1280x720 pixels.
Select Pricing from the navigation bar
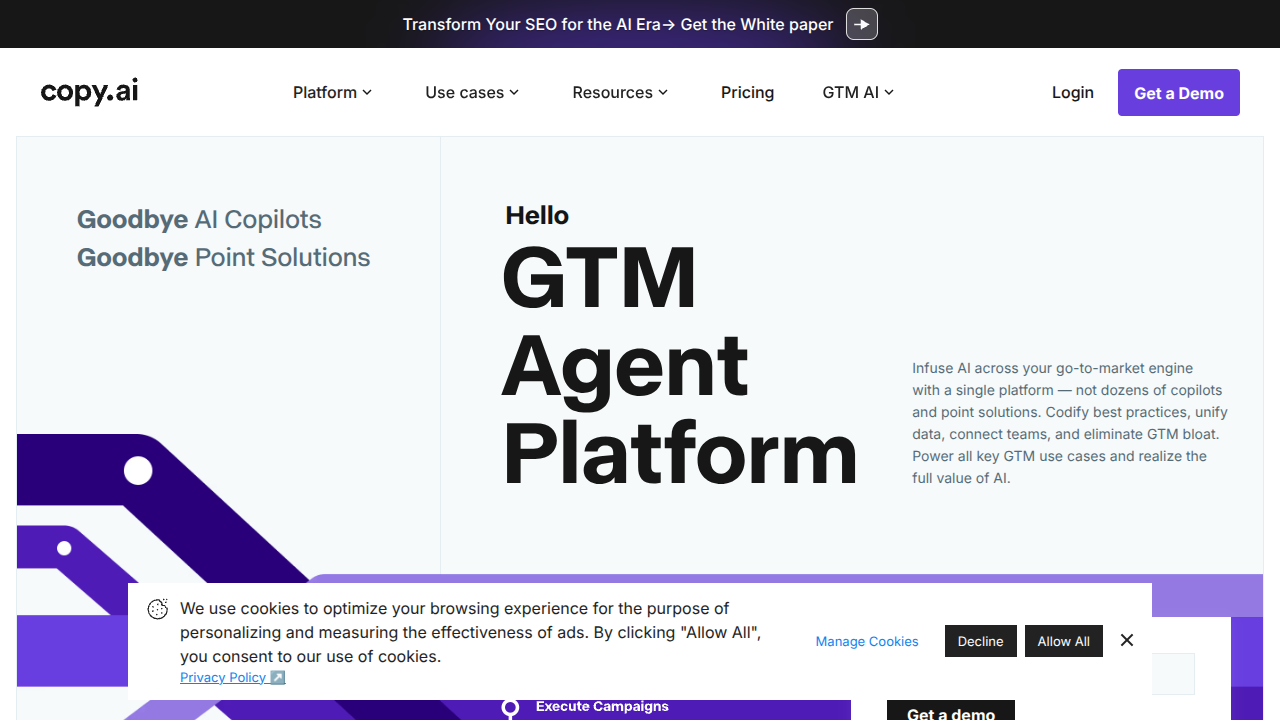coord(747,92)
